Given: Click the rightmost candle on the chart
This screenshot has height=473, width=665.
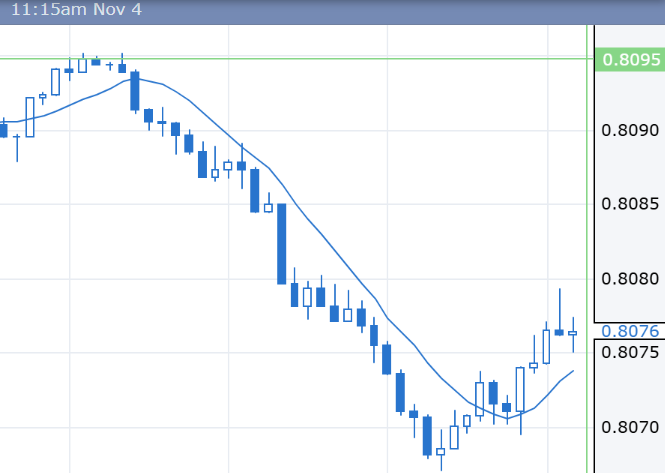Looking at the screenshot, I should point(573,333).
